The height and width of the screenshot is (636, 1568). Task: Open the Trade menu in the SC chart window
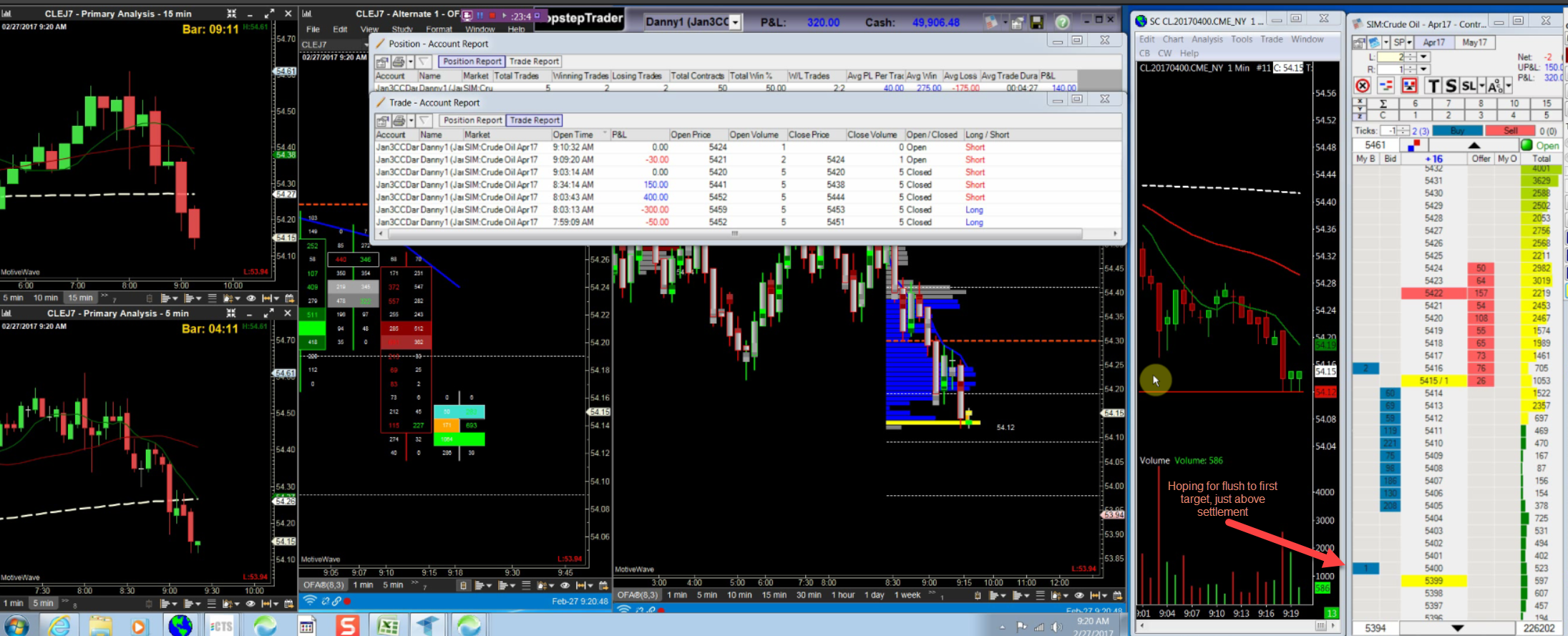[x=1272, y=39]
